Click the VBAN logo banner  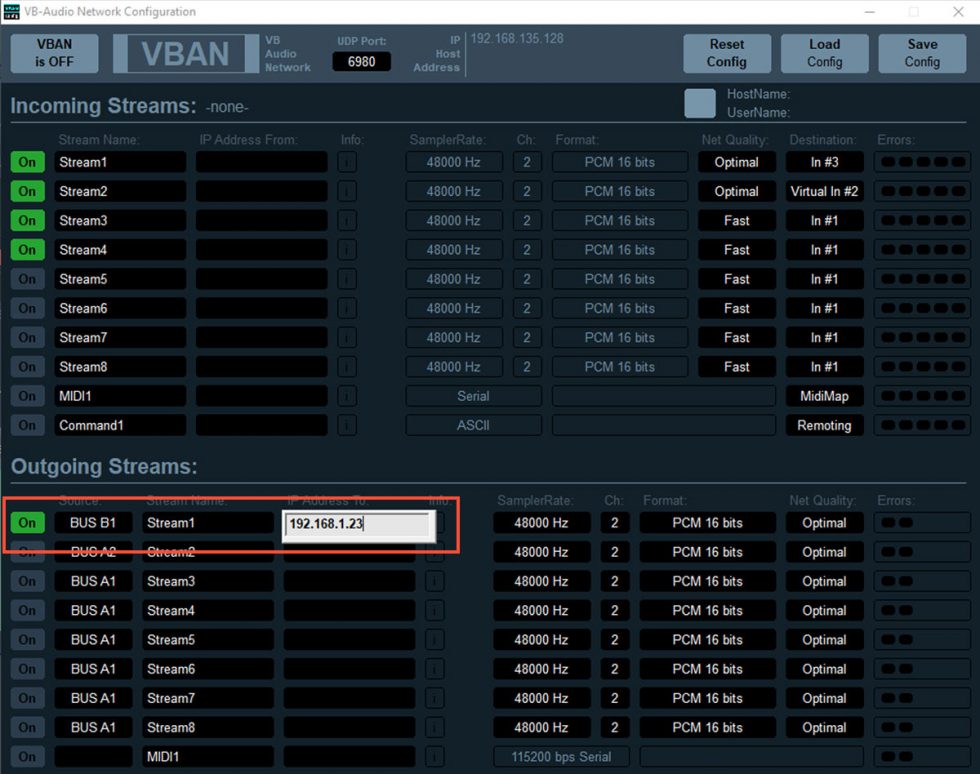[x=185, y=55]
